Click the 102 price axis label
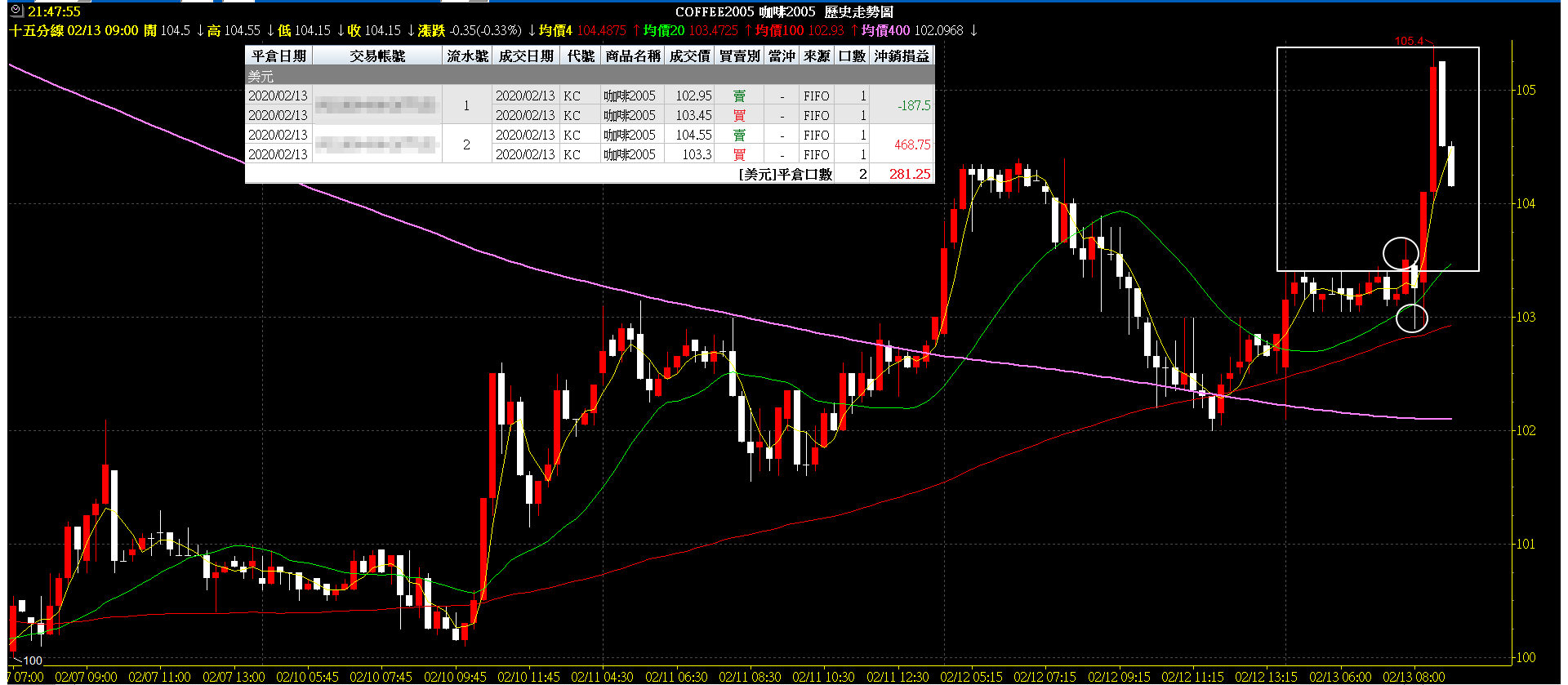The width and height of the screenshot is (1568, 685). point(1526,430)
